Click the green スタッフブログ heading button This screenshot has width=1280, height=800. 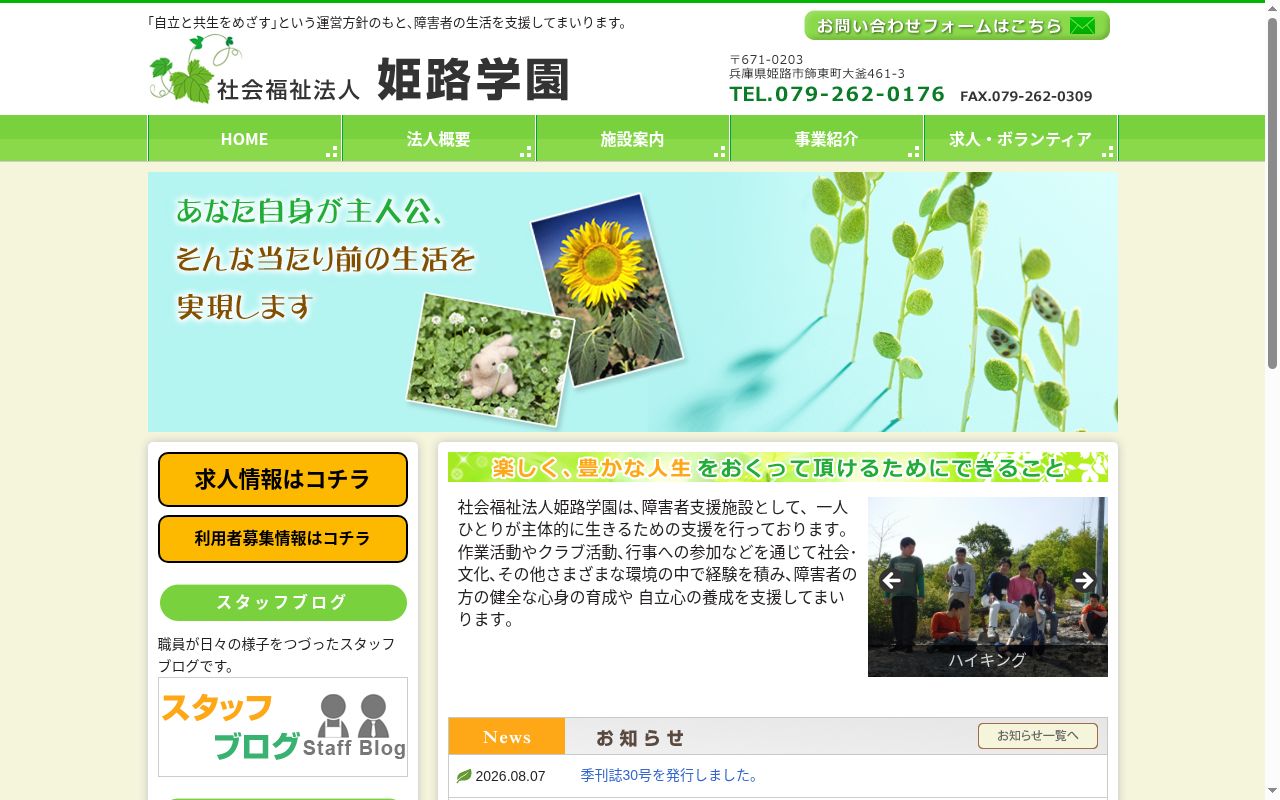pos(283,603)
